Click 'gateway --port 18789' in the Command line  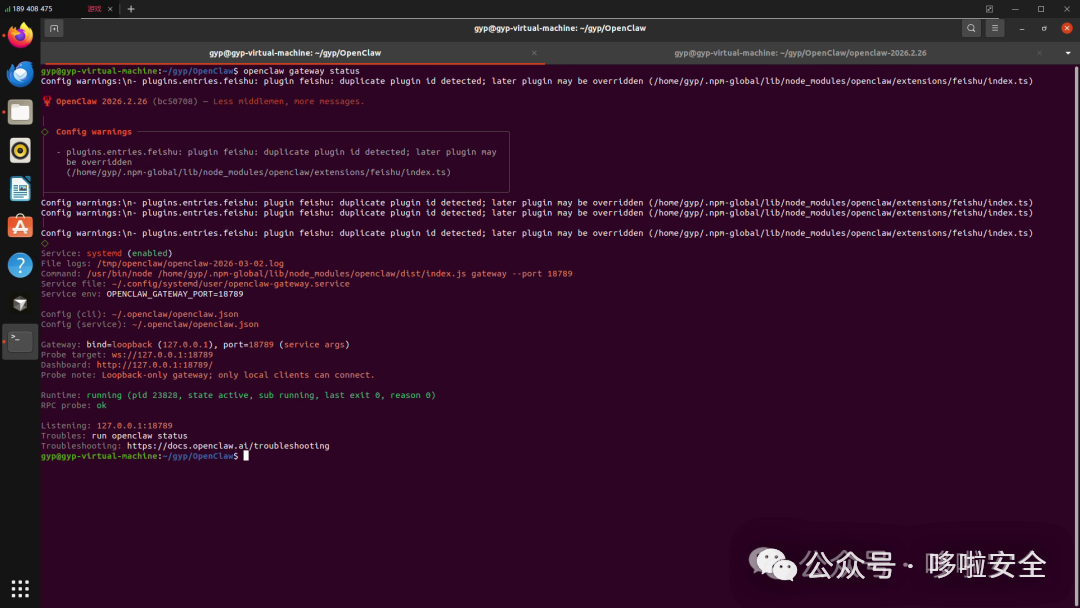pos(522,273)
